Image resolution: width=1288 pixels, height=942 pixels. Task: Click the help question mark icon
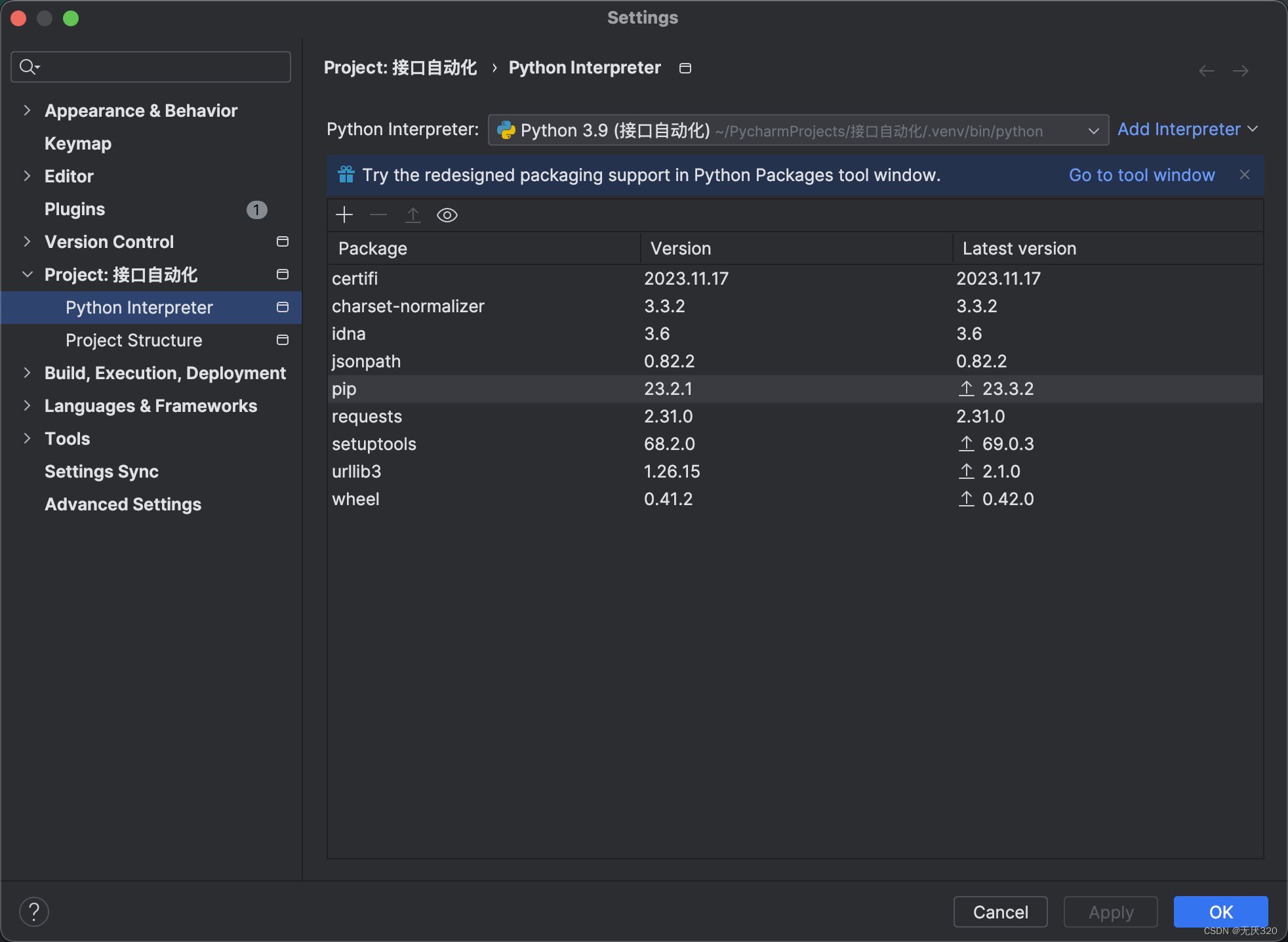click(34, 911)
